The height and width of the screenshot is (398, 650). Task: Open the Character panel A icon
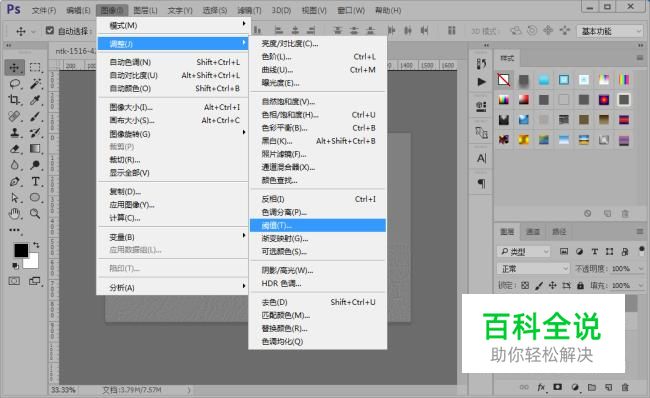pos(481,158)
